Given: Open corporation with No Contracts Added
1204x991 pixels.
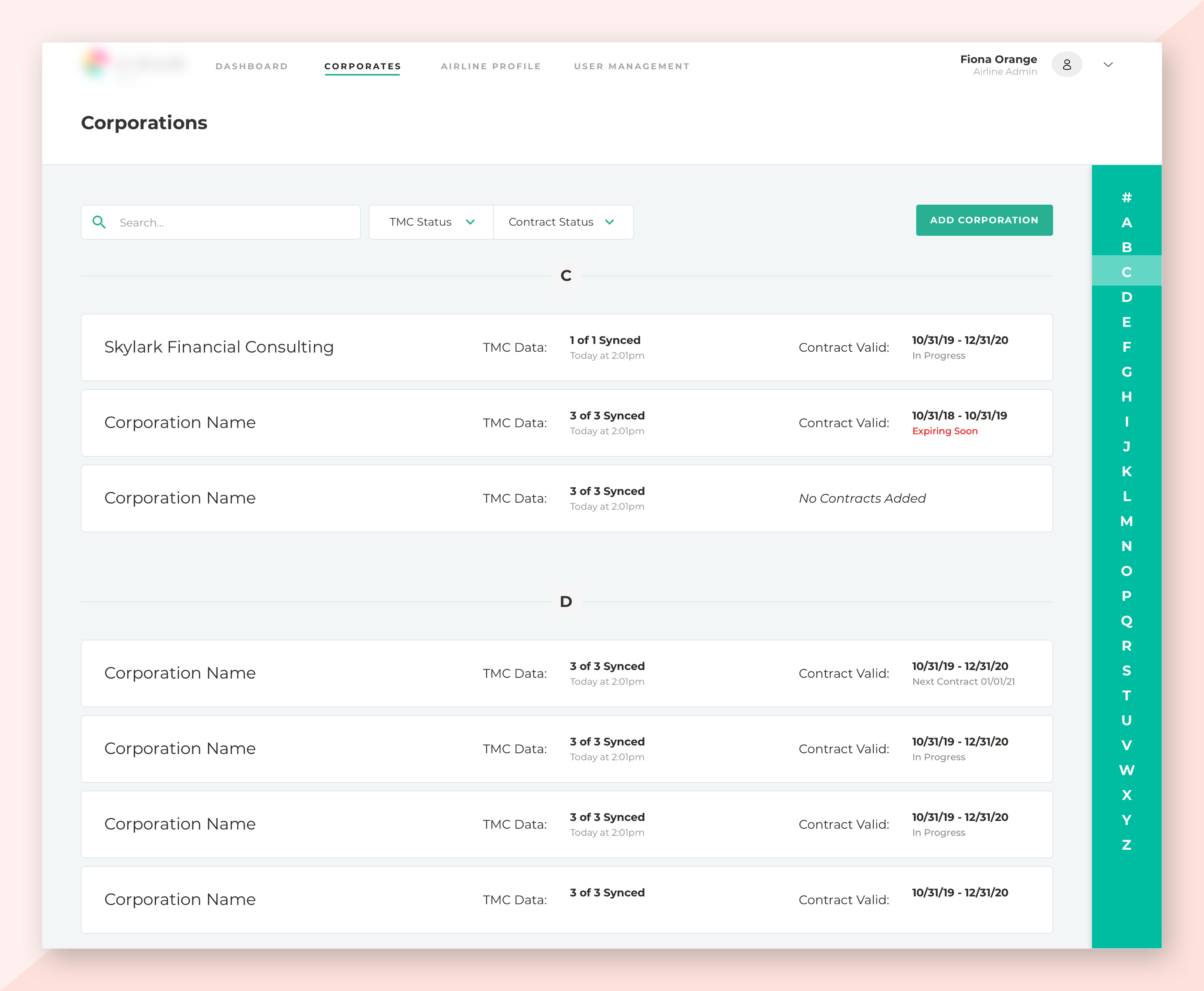Looking at the screenshot, I should click(x=180, y=498).
